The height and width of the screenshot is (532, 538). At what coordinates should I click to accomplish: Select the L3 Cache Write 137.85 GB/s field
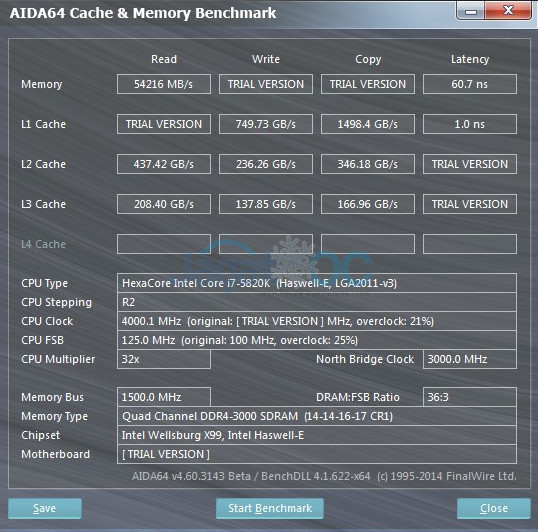(x=266, y=204)
